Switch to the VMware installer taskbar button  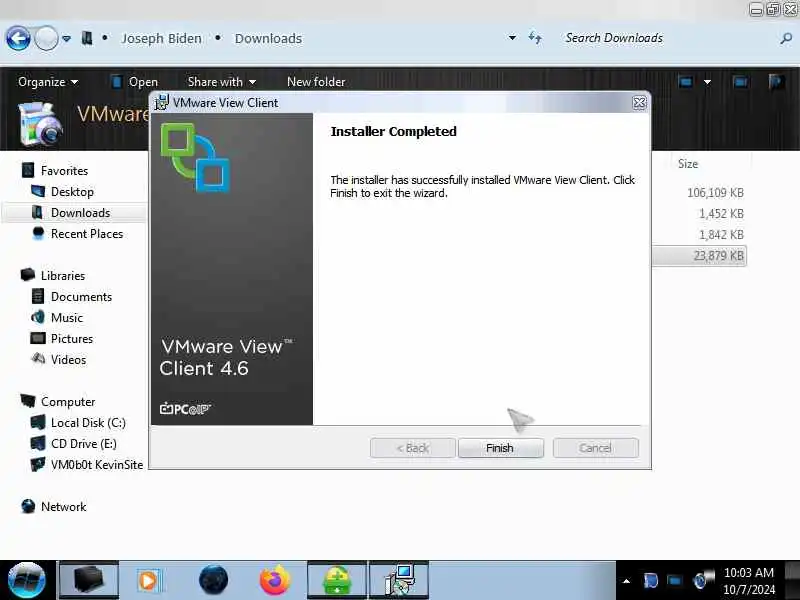pyautogui.click(x=398, y=580)
